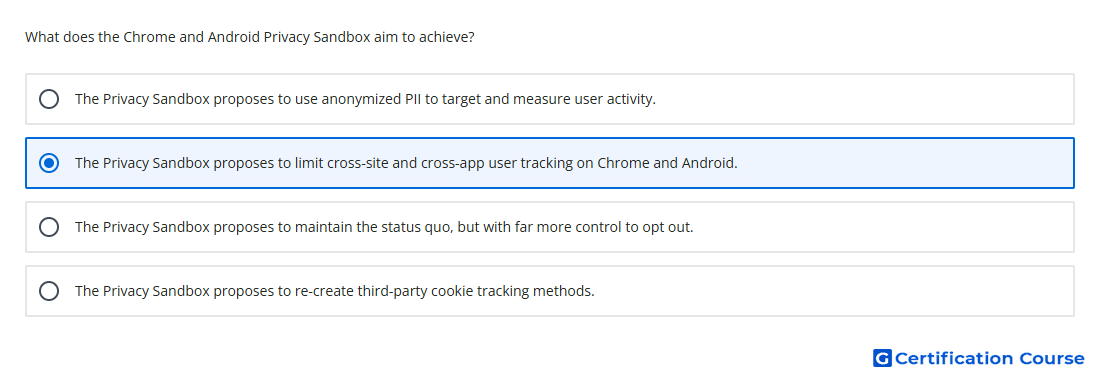Click the question text about Privacy Sandbox aims
Screen dimensions: 1100x377
click(x=250, y=37)
